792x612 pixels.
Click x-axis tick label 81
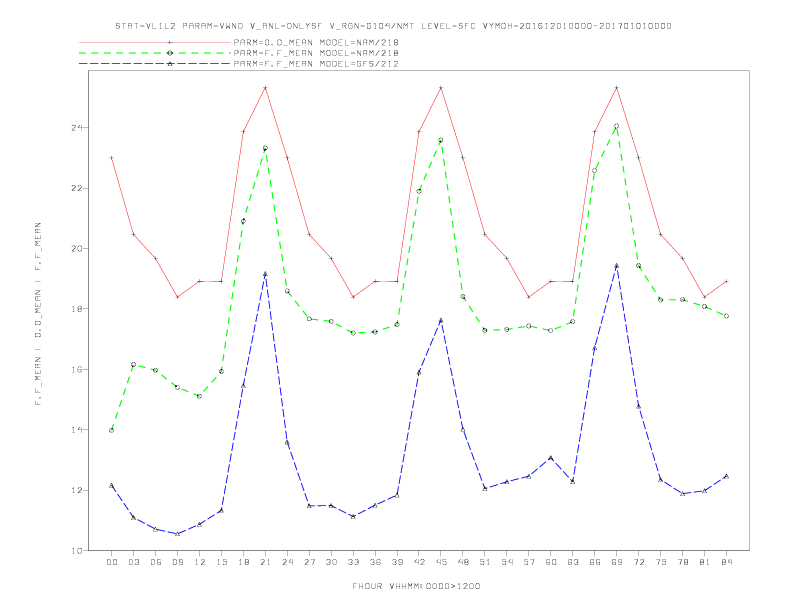[705, 562]
